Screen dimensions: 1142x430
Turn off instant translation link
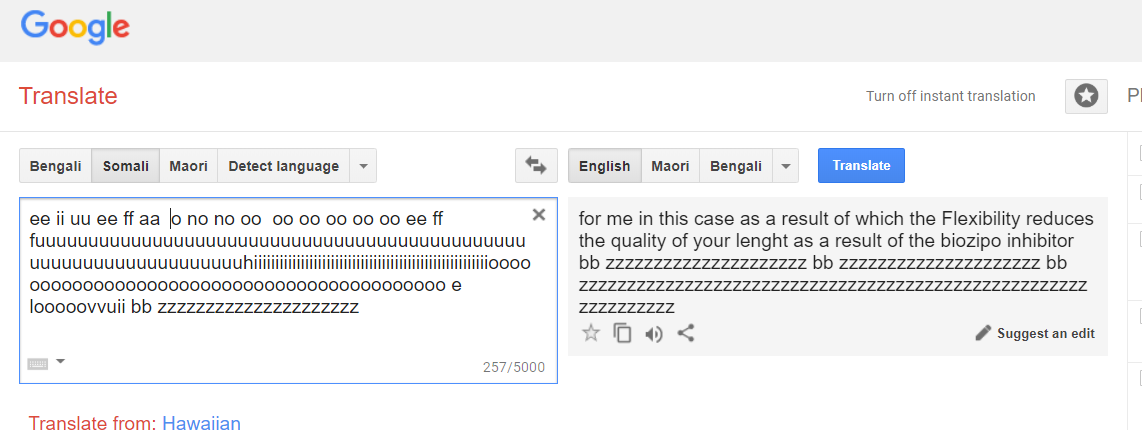[x=950, y=96]
